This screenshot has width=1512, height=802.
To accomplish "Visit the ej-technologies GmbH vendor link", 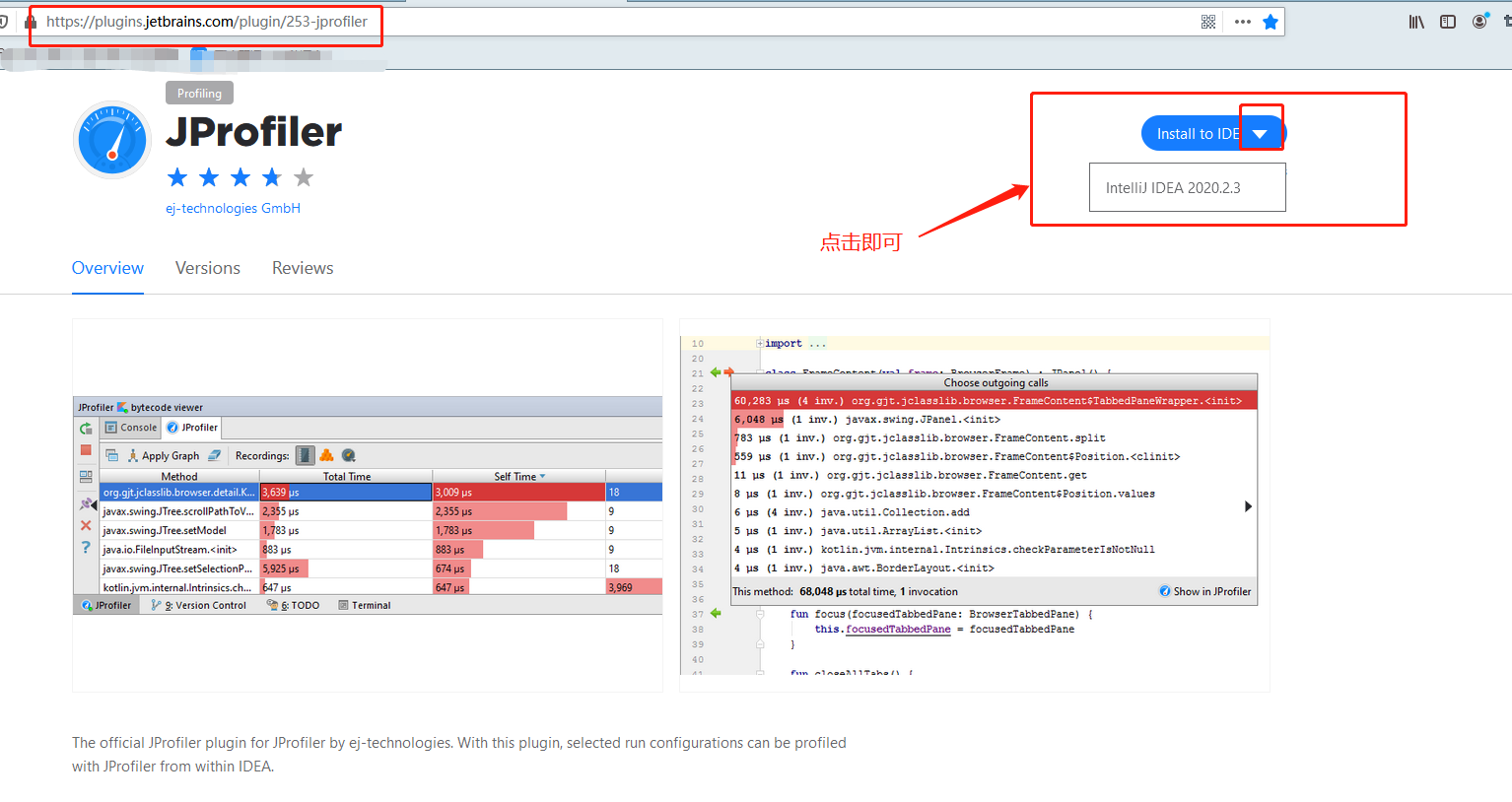I will pos(233,208).
